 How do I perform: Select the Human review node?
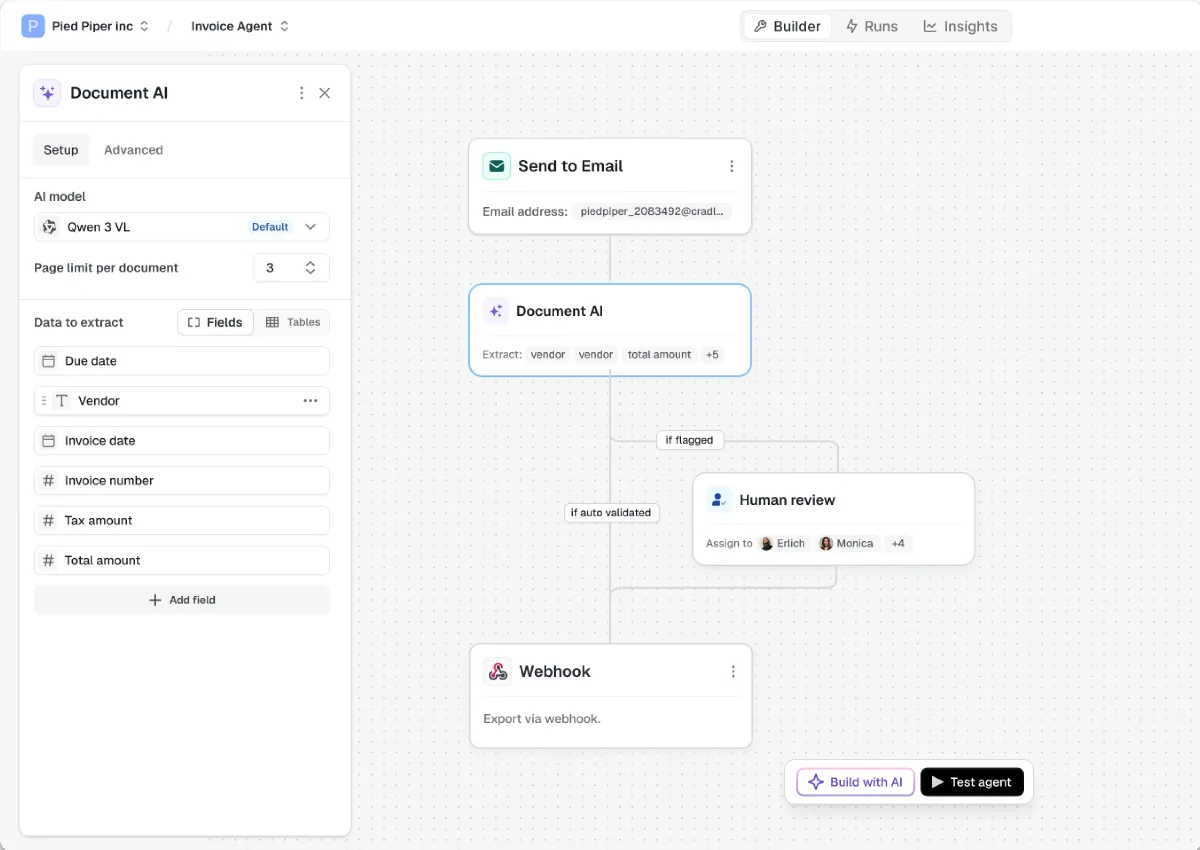[834, 519]
